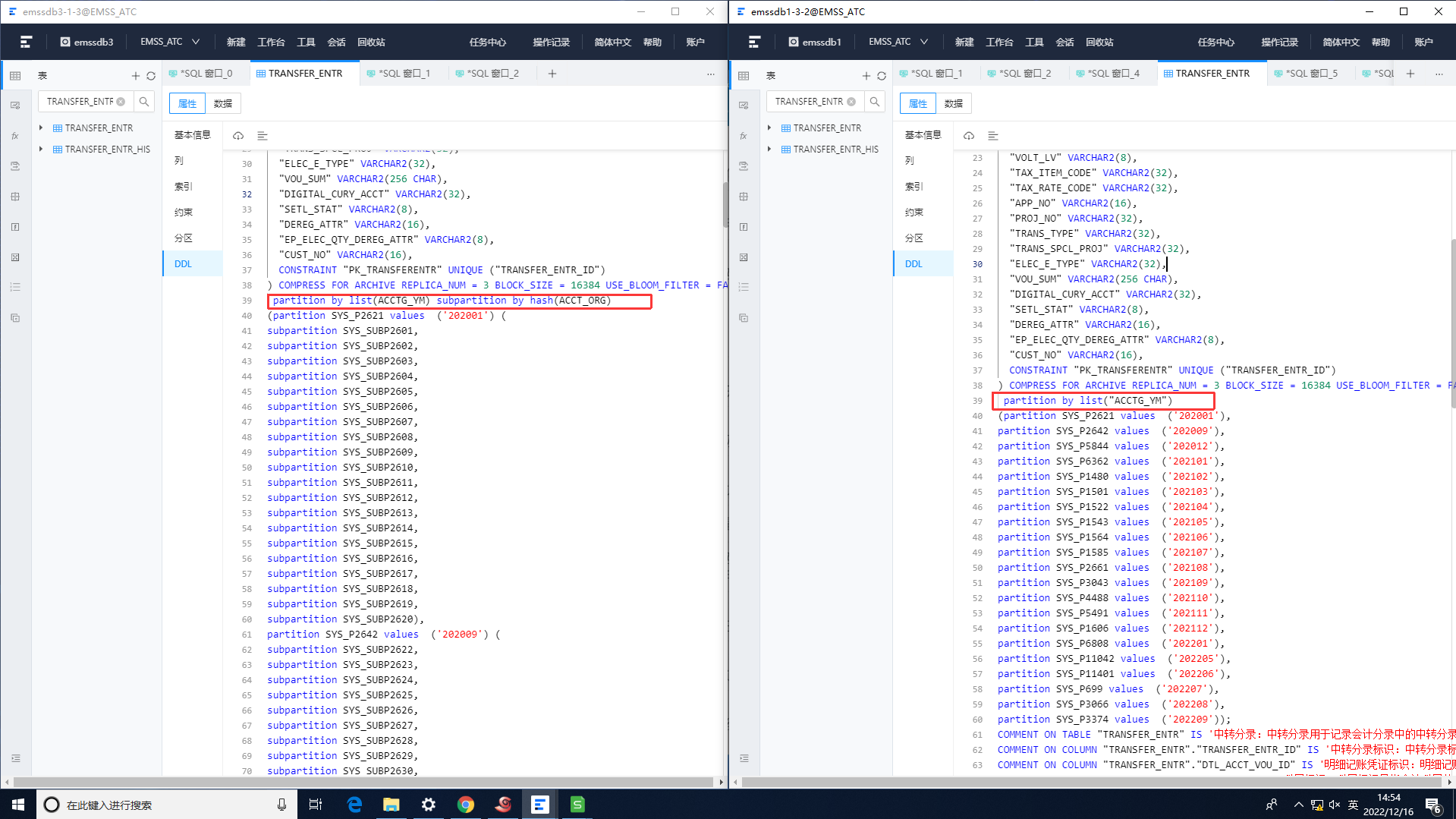Click 新建 in left window toolbar
Viewport: 1456px width, 819px height.
point(236,42)
